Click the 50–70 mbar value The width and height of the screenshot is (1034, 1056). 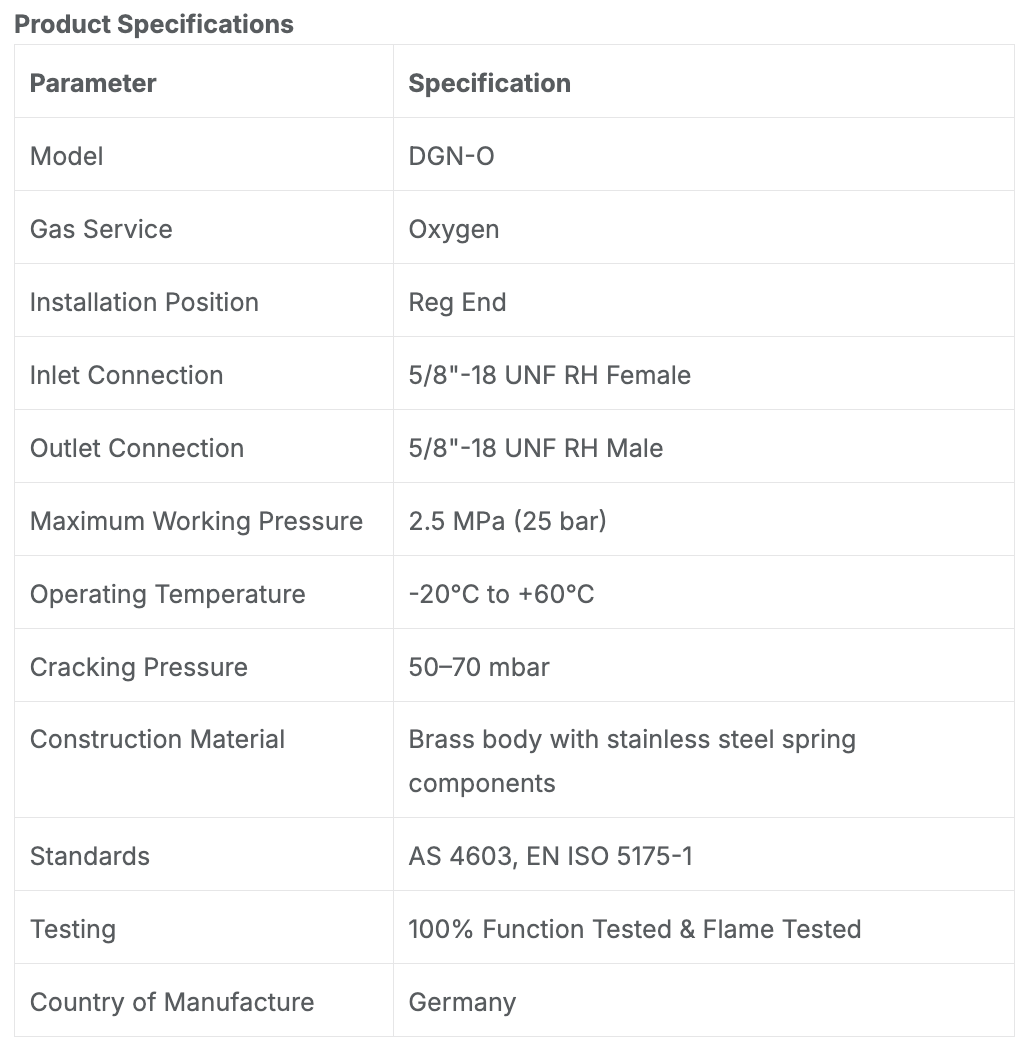coord(479,667)
